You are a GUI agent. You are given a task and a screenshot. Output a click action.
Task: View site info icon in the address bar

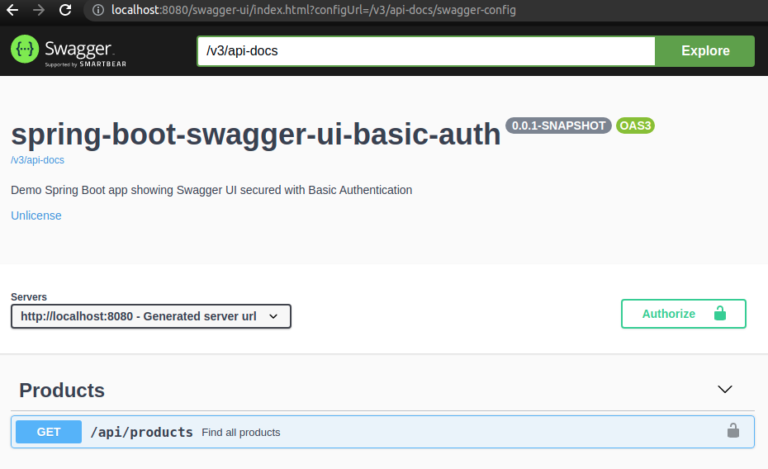pos(98,10)
